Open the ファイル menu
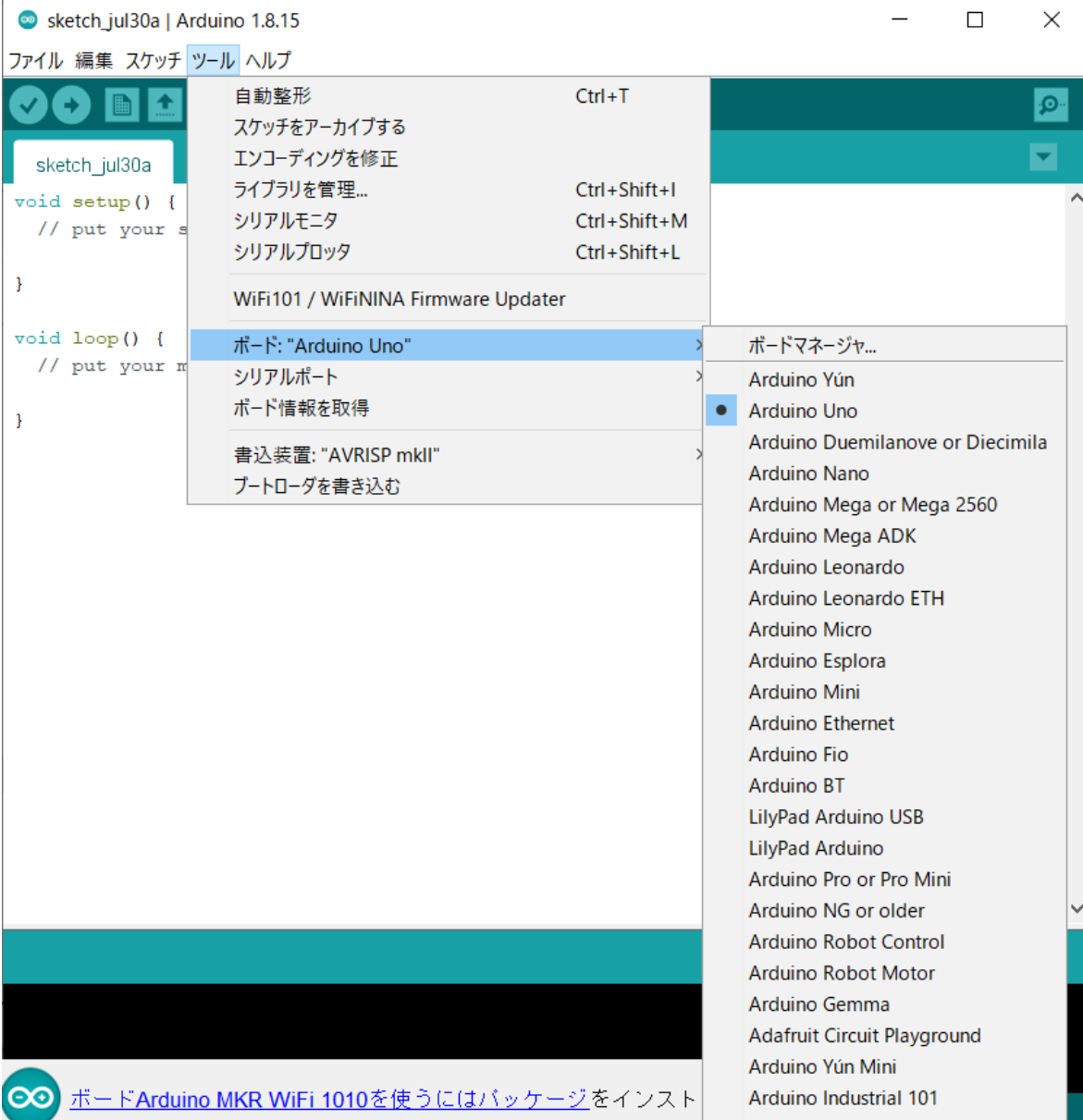 (35, 61)
